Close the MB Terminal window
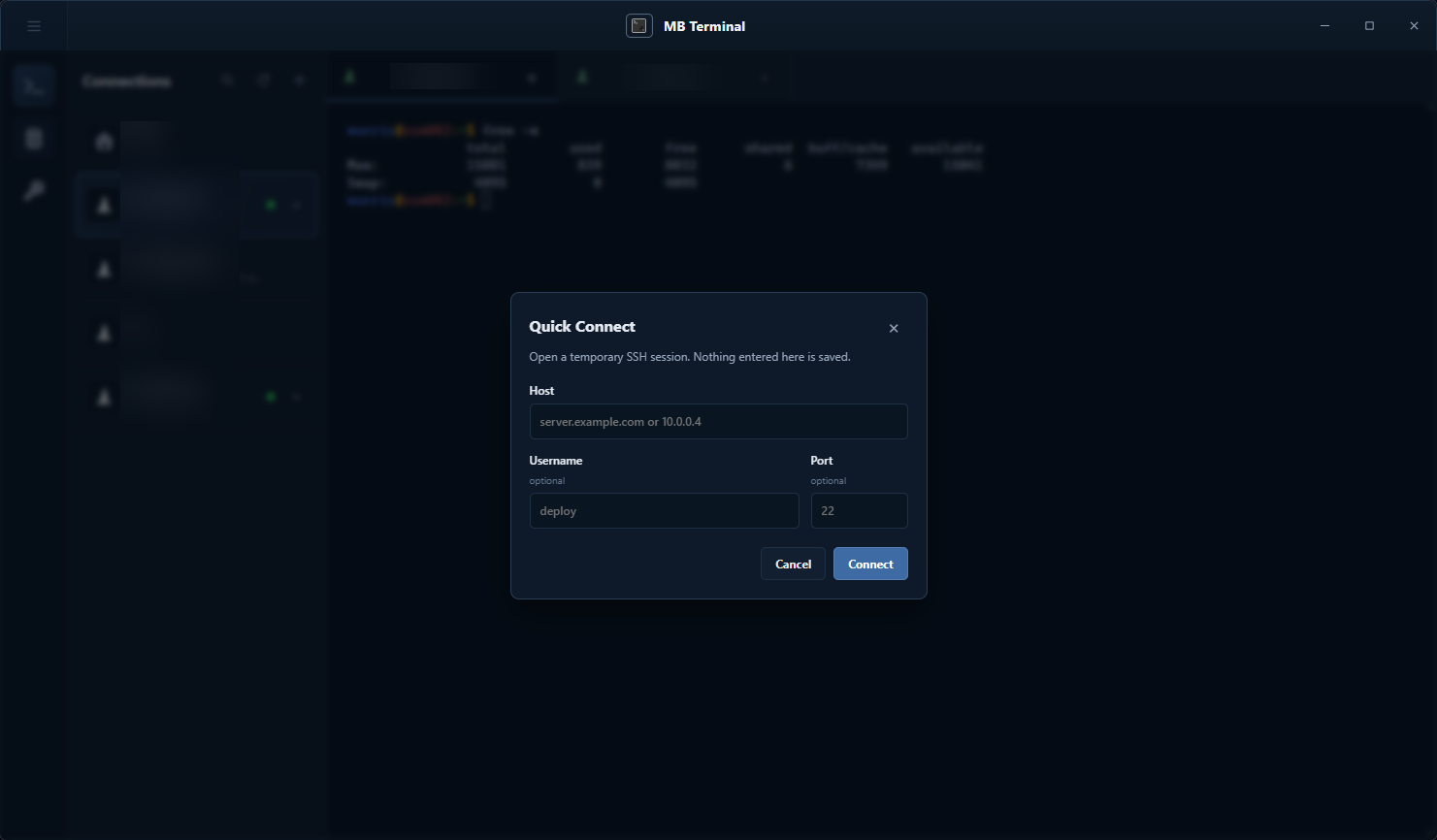1437x840 pixels. click(x=1414, y=26)
